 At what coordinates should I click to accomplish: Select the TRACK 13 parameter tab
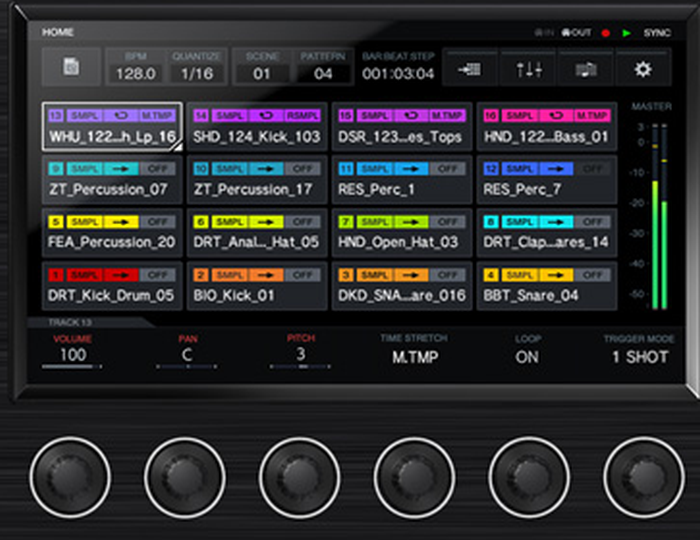click(x=70, y=322)
